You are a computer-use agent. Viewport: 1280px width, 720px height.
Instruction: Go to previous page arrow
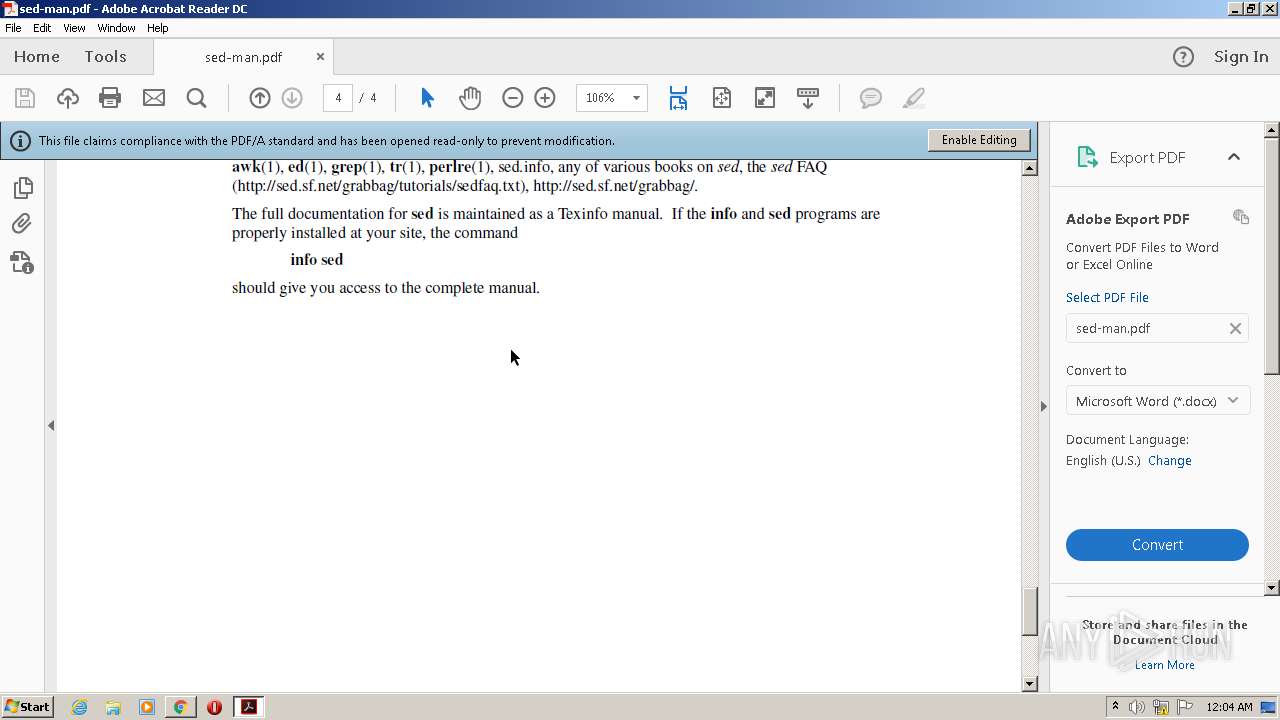(260, 98)
